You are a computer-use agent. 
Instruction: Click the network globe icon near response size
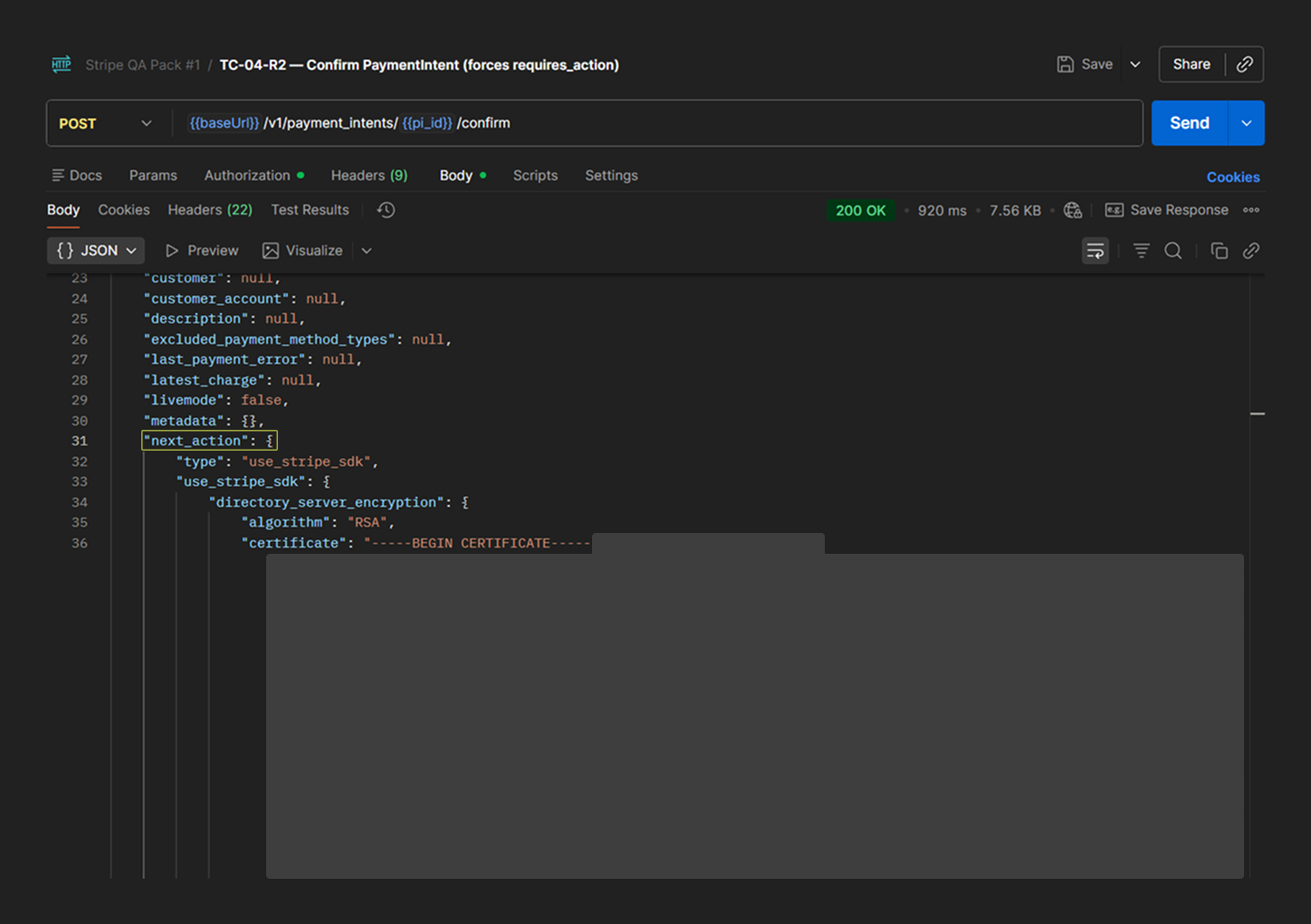(1073, 210)
